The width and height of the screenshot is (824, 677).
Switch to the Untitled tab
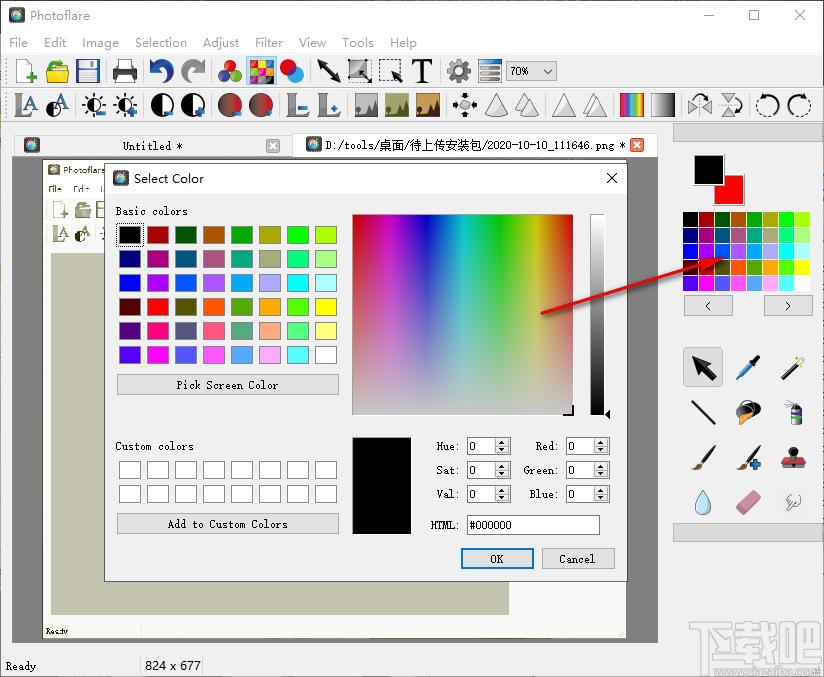152,146
